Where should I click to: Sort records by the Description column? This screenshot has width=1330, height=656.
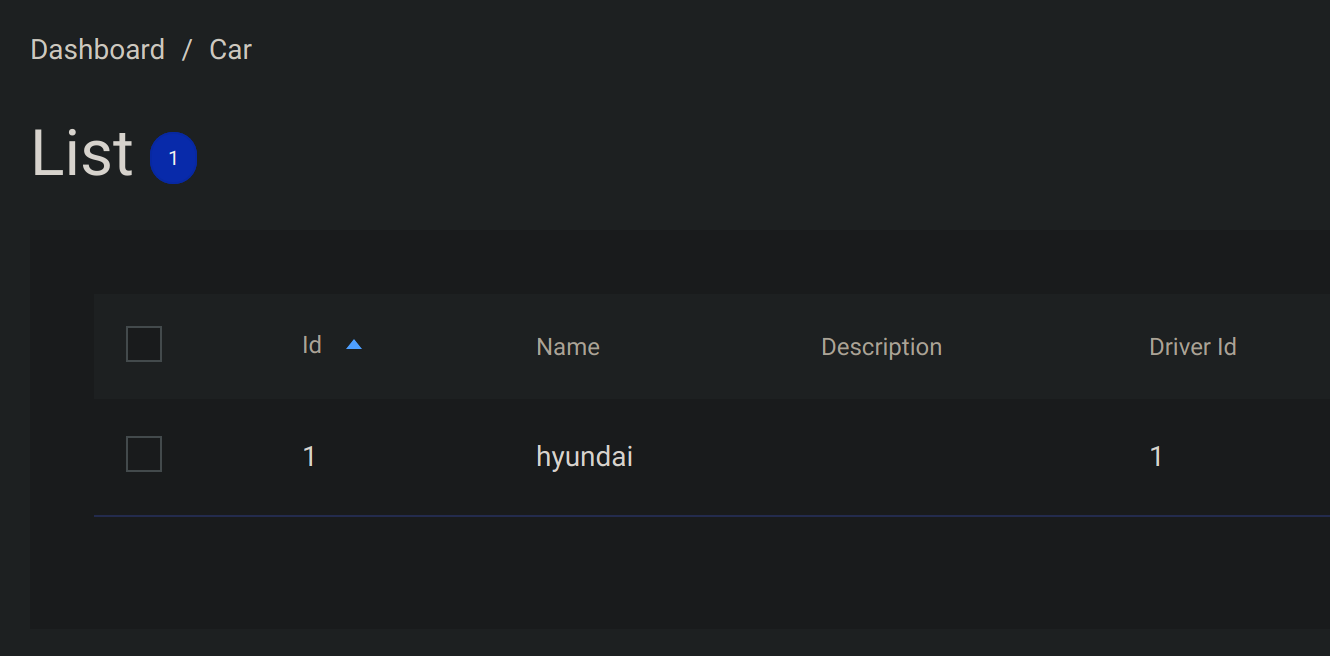[881, 346]
